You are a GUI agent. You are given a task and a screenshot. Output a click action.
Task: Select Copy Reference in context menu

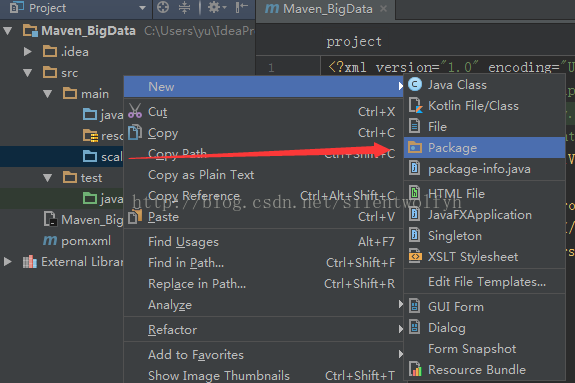(264, 196)
